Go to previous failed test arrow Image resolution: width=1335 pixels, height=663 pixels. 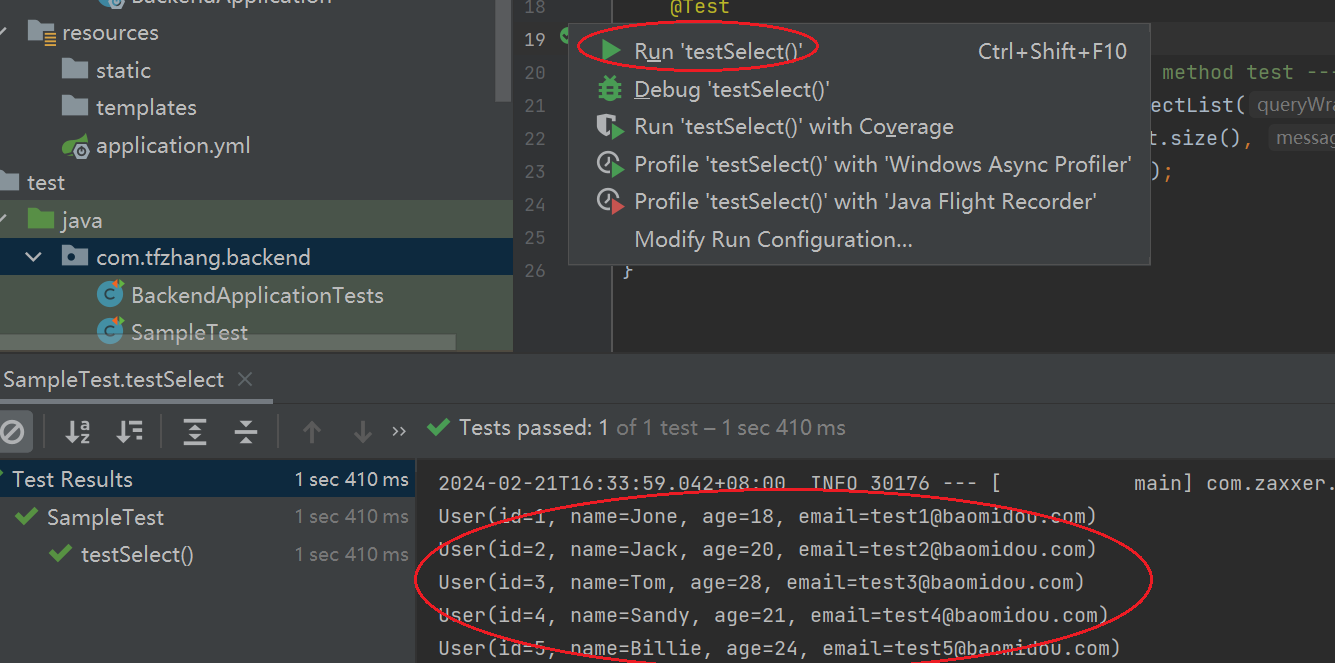click(312, 432)
